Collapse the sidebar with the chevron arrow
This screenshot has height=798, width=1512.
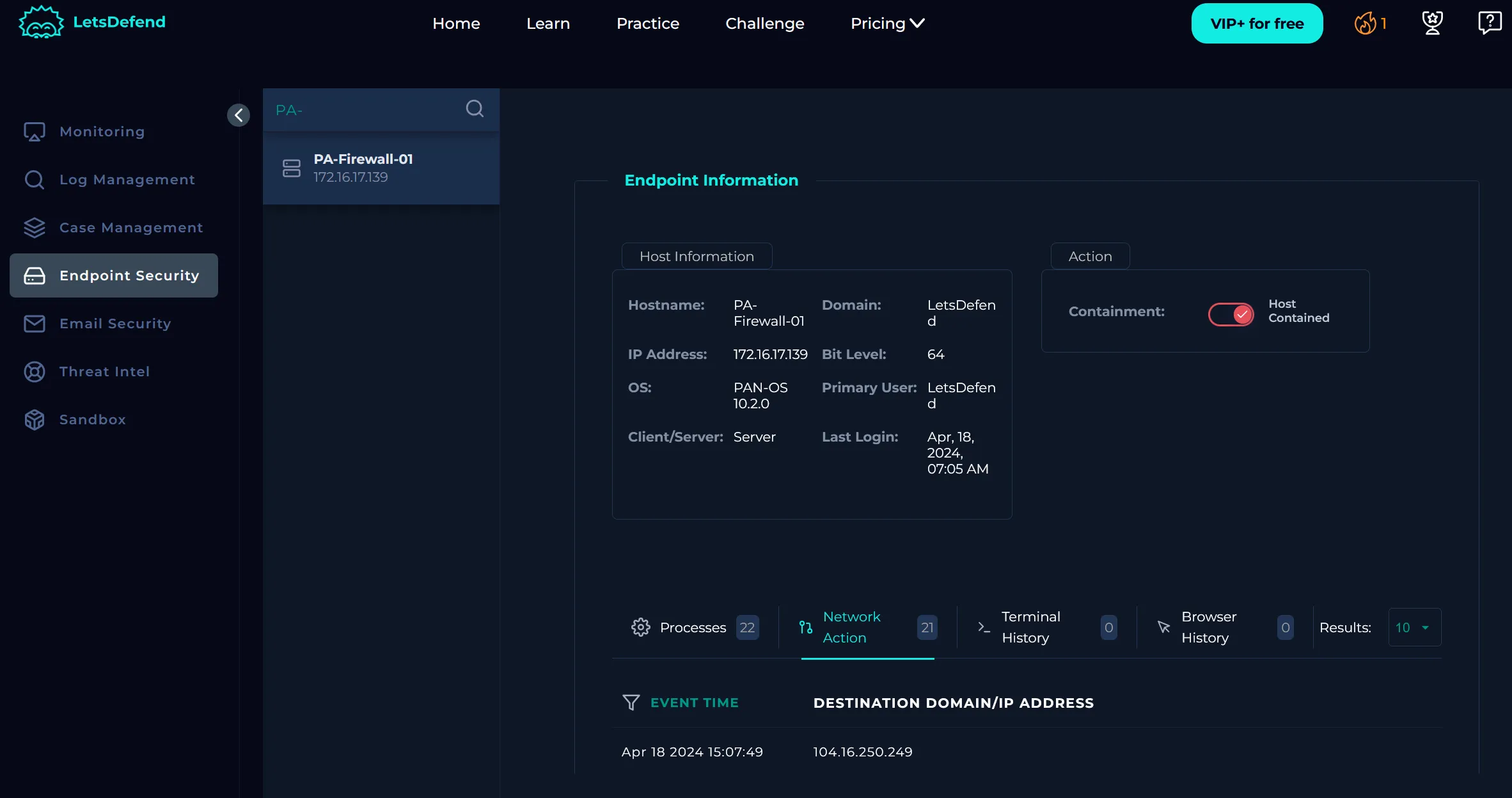click(x=239, y=115)
